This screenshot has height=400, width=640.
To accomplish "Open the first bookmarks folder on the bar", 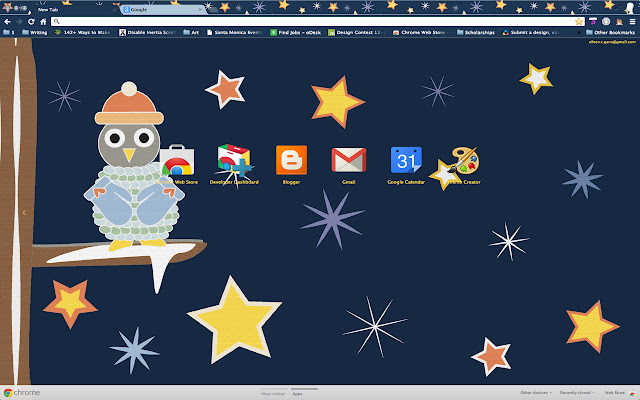I will (9, 32).
